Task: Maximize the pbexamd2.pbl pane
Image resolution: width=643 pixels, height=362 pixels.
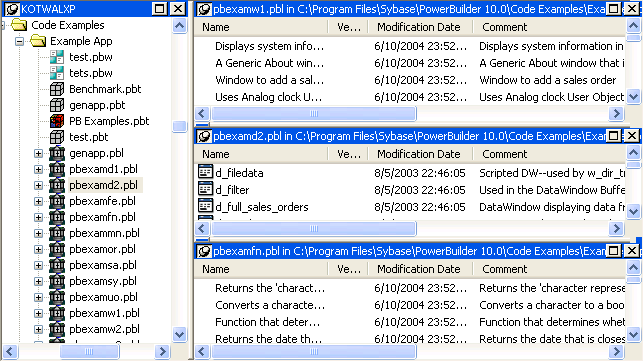Action: pos(613,136)
